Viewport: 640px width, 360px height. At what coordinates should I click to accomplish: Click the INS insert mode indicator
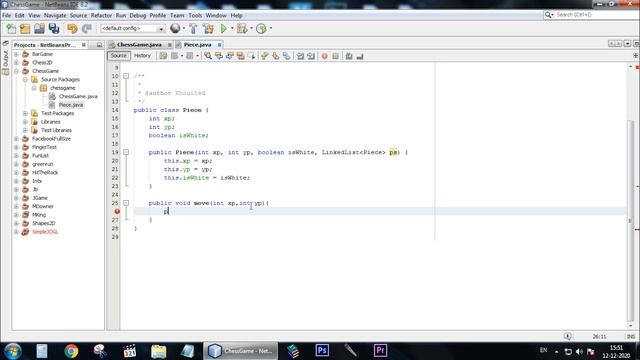(x=631, y=336)
